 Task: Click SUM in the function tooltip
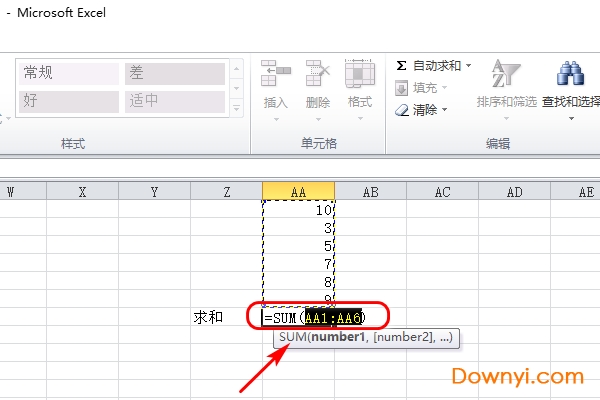pos(292,339)
